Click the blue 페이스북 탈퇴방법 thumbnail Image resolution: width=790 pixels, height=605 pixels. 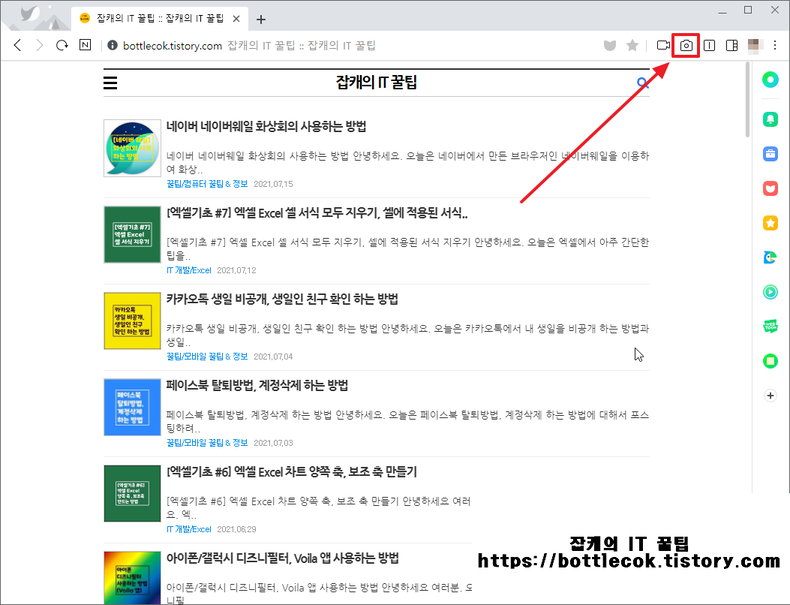(x=132, y=407)
